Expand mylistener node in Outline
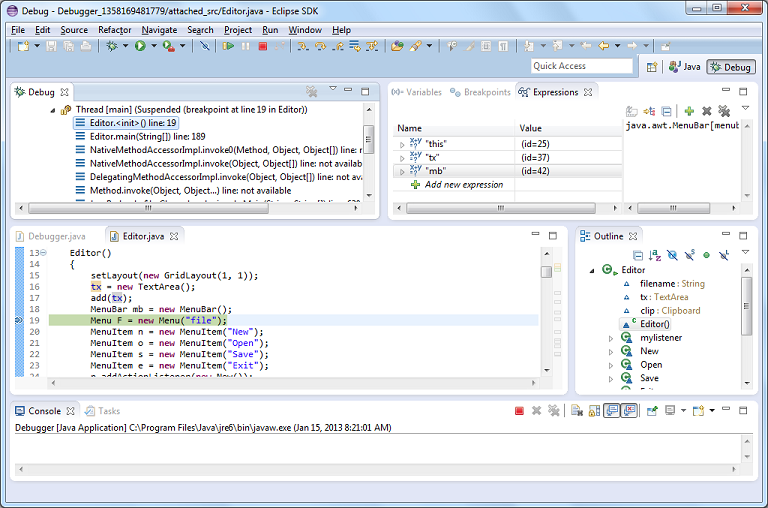 611,339
